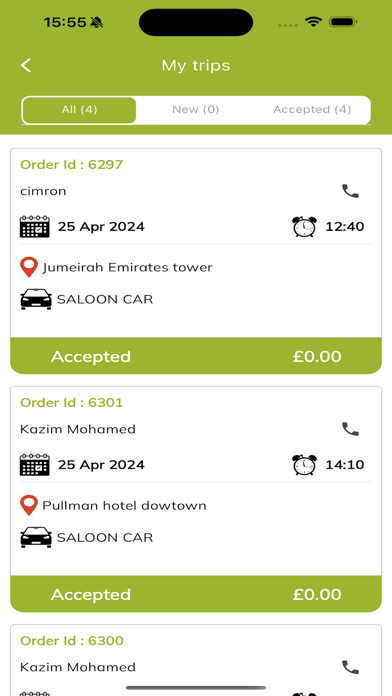392x696 pixels.
Task: Tap location pin for Pullman hotel dowtown
Action: [x=29, y=506]
